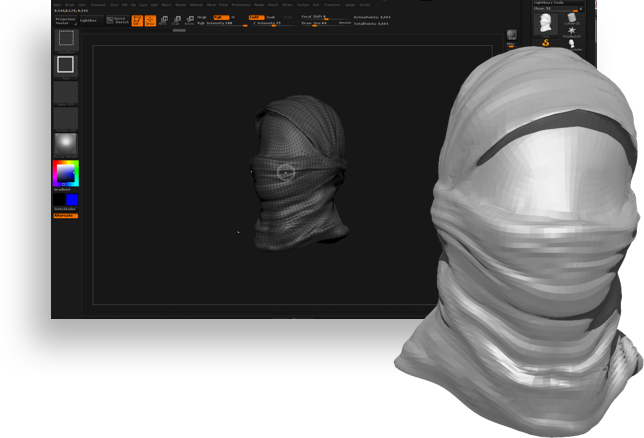Open the Projection Master button
This screenshot has width=644, height=438.
(65, 20)
